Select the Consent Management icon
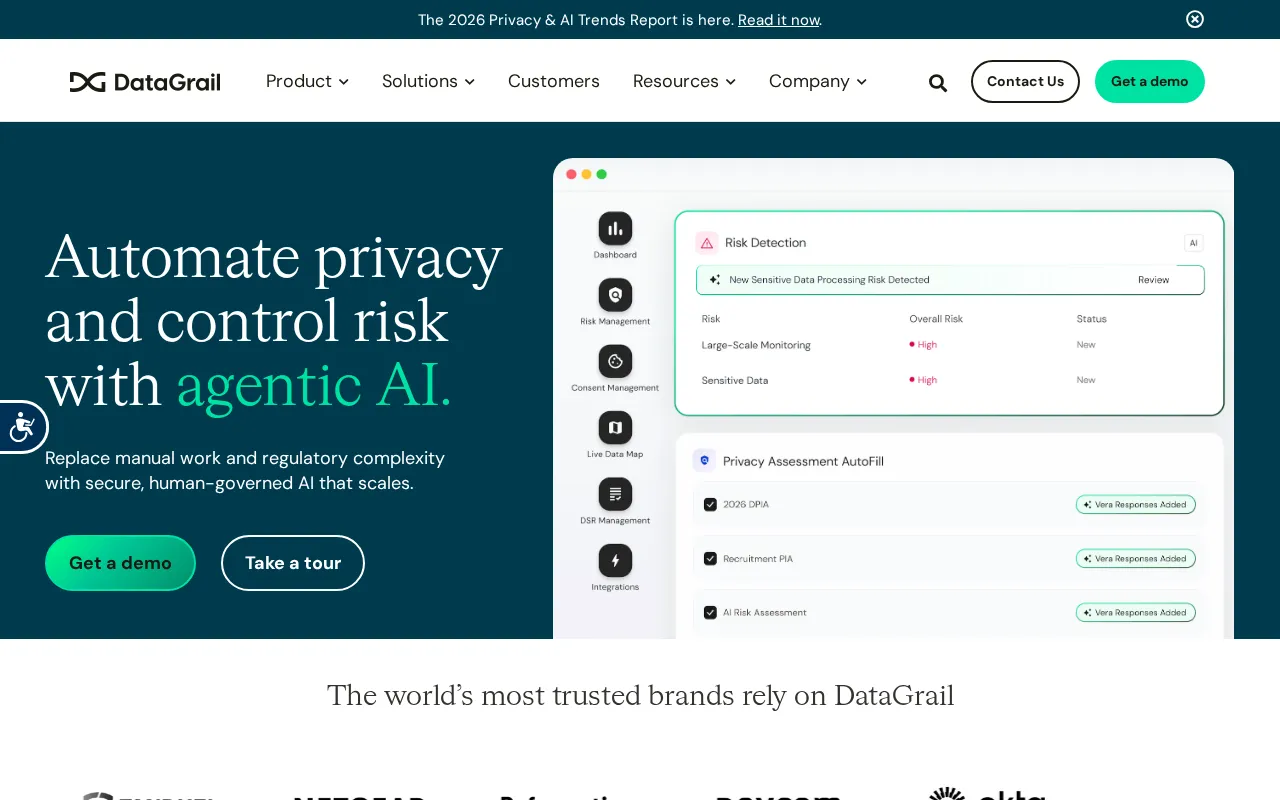This screenshot has width=1280, height=800. coord(615,361)
